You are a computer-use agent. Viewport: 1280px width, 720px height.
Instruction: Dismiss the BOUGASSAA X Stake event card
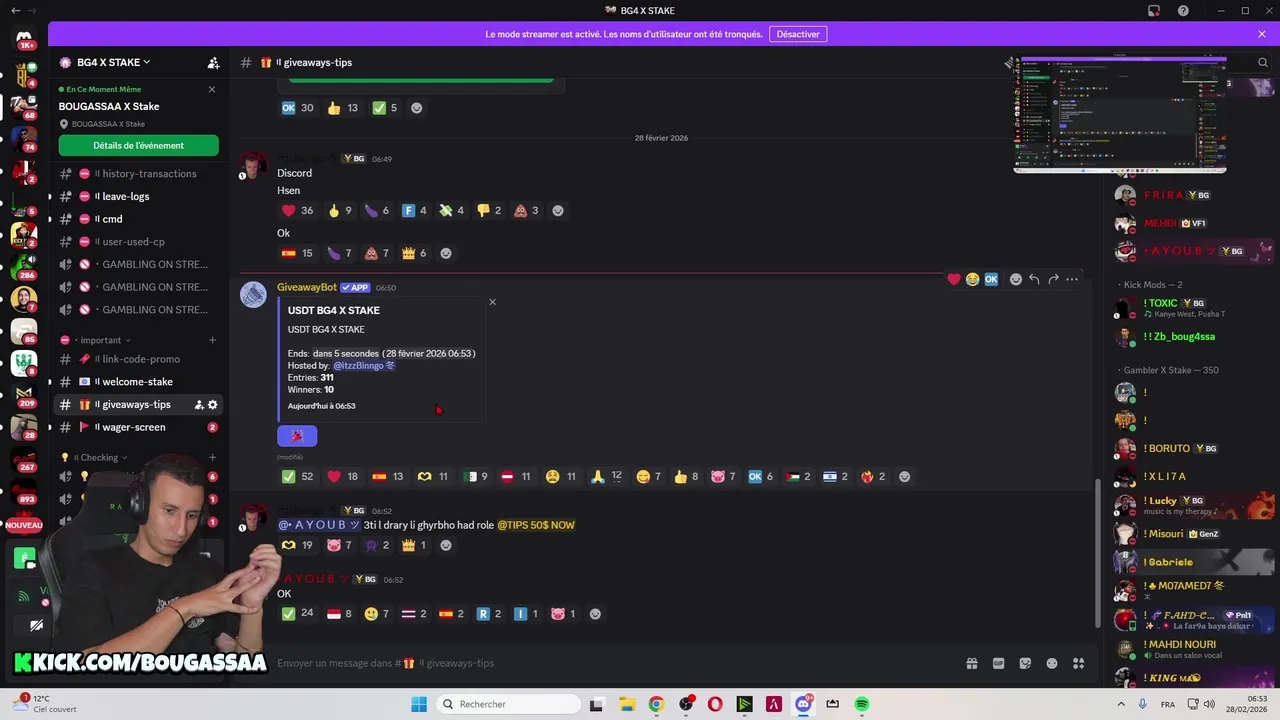(x=212, y=89)
